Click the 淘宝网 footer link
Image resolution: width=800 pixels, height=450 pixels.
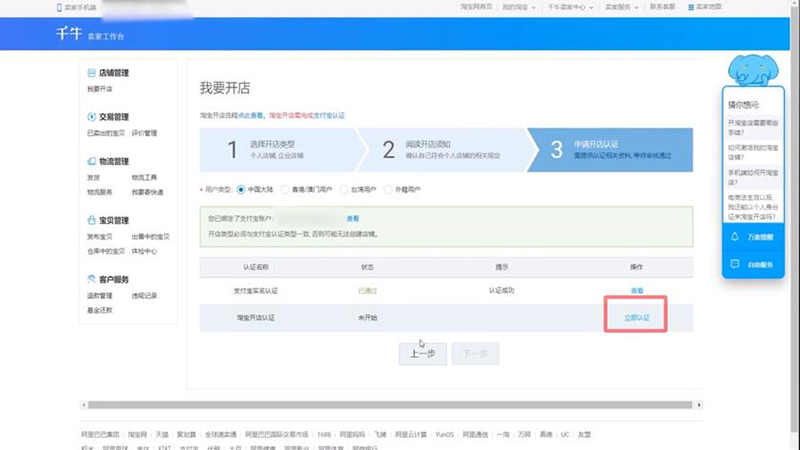tap(137, 435)
